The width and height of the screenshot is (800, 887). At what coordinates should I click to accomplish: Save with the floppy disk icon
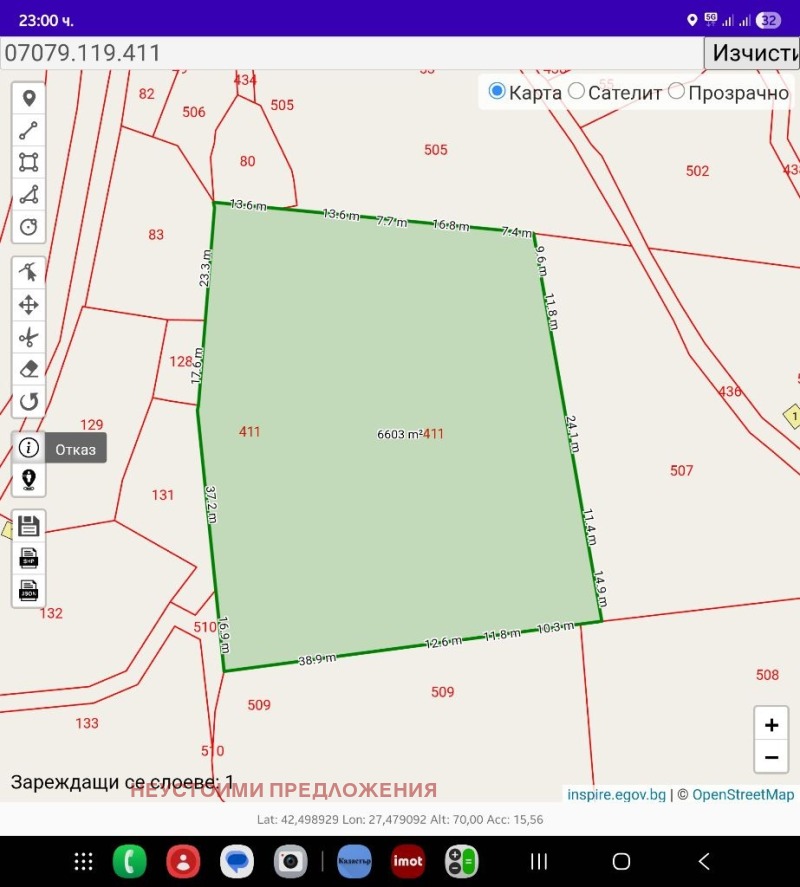(28, 526)
